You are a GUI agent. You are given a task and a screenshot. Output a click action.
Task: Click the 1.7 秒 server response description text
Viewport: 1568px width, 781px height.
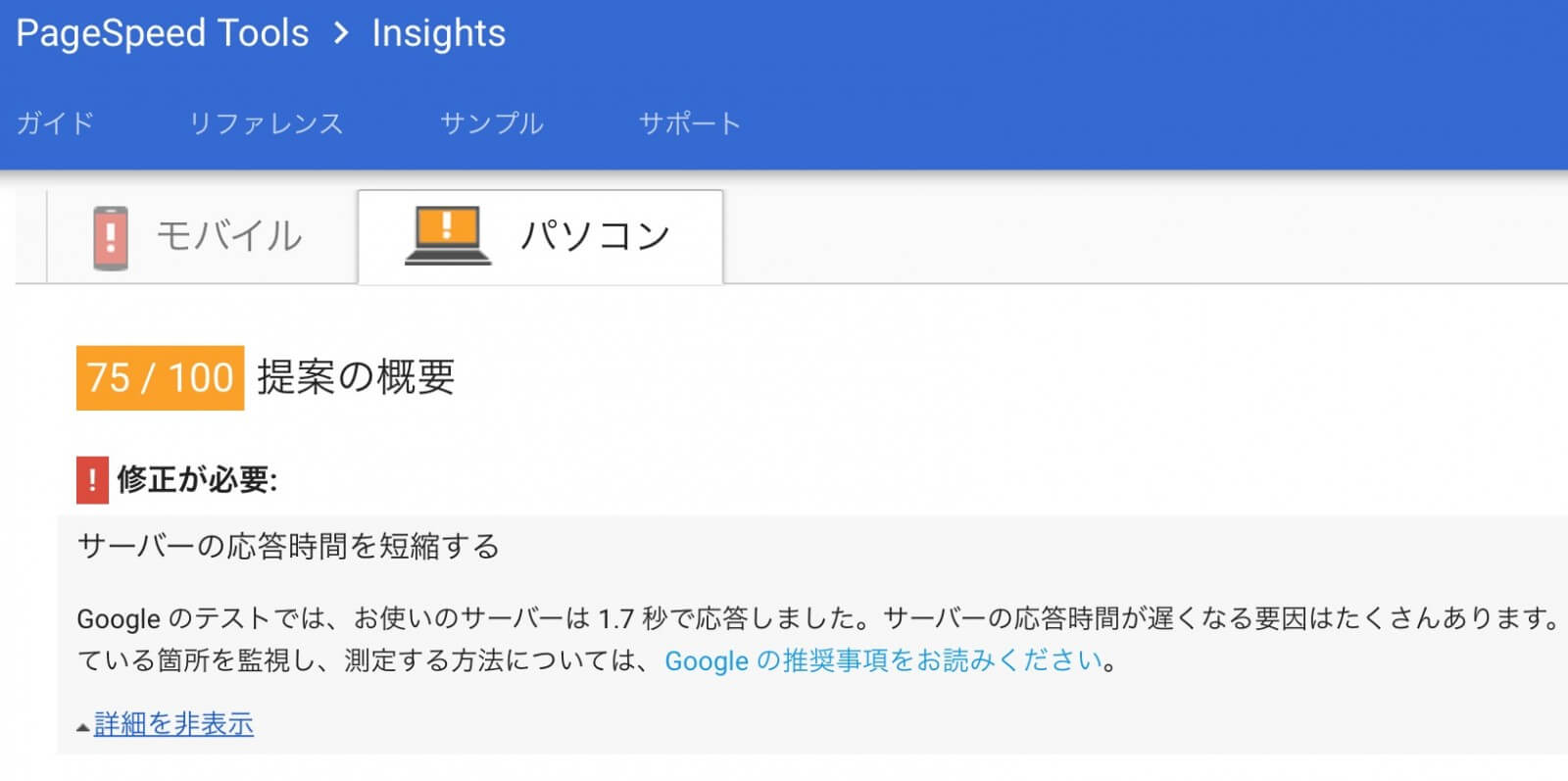pyautogui.click(x=821, y=639)
